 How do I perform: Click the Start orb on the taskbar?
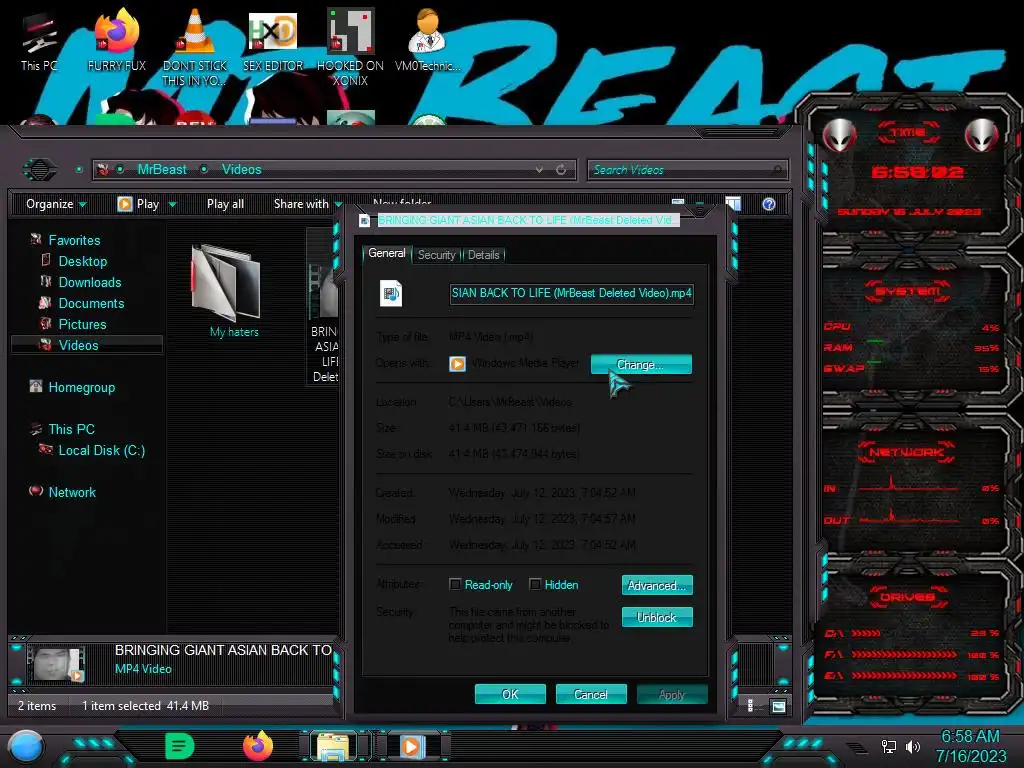[x=26, y=746]
